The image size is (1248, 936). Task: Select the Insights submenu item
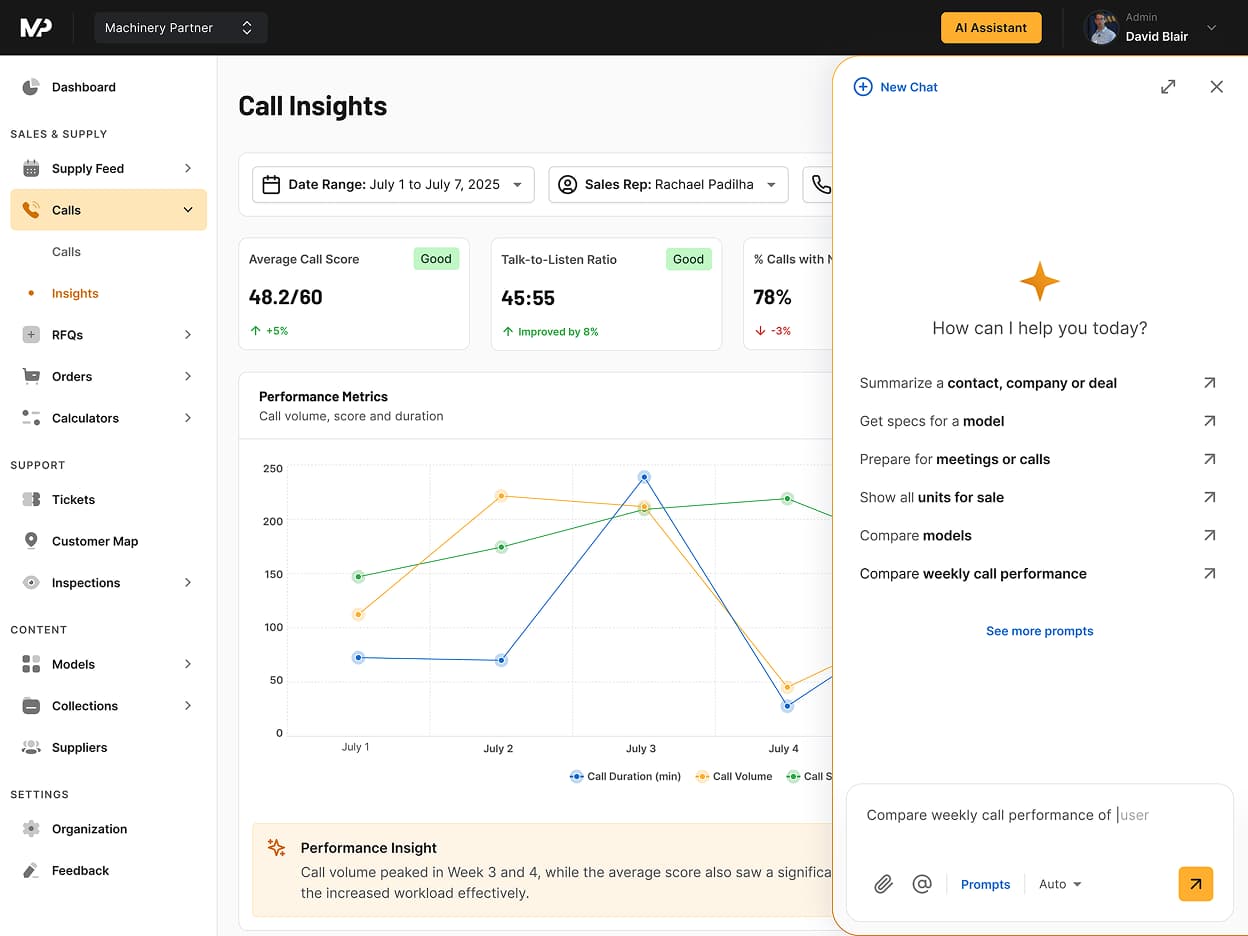(x=75, y=293)
